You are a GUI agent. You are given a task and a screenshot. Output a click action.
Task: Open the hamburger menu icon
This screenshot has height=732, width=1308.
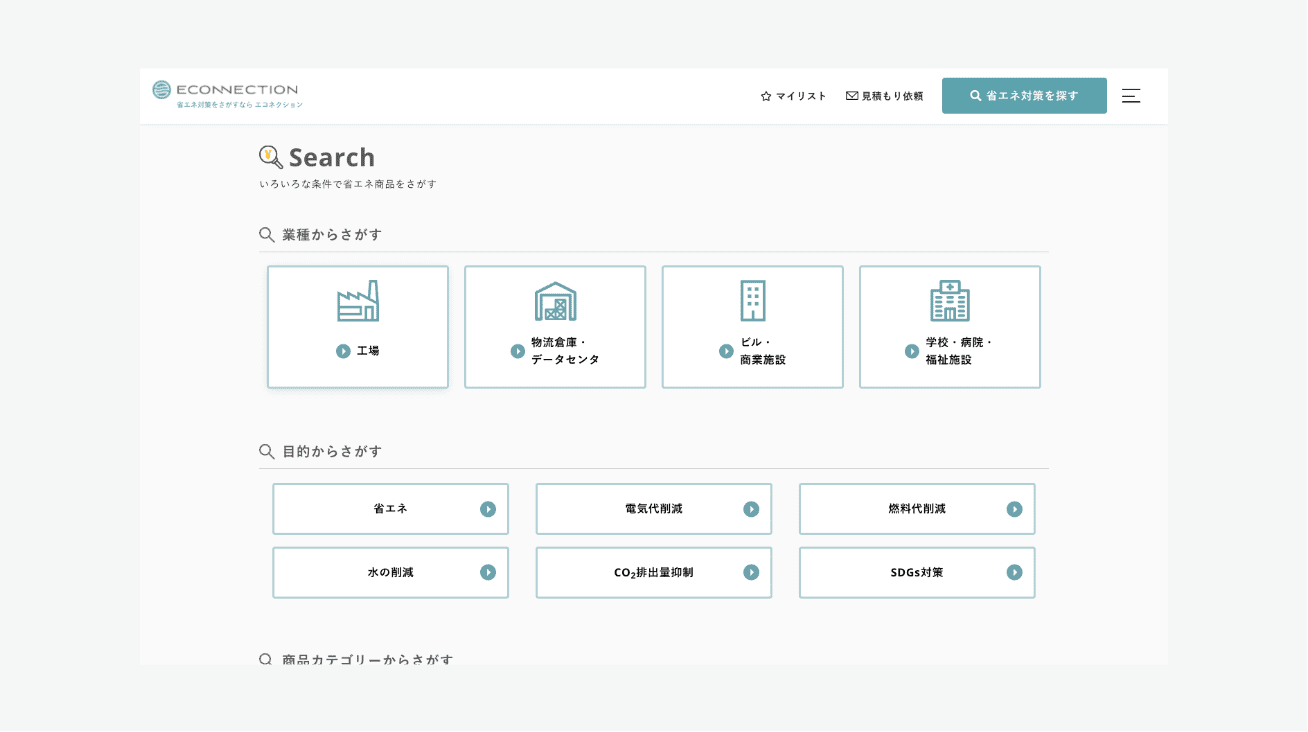point(1131,96)
